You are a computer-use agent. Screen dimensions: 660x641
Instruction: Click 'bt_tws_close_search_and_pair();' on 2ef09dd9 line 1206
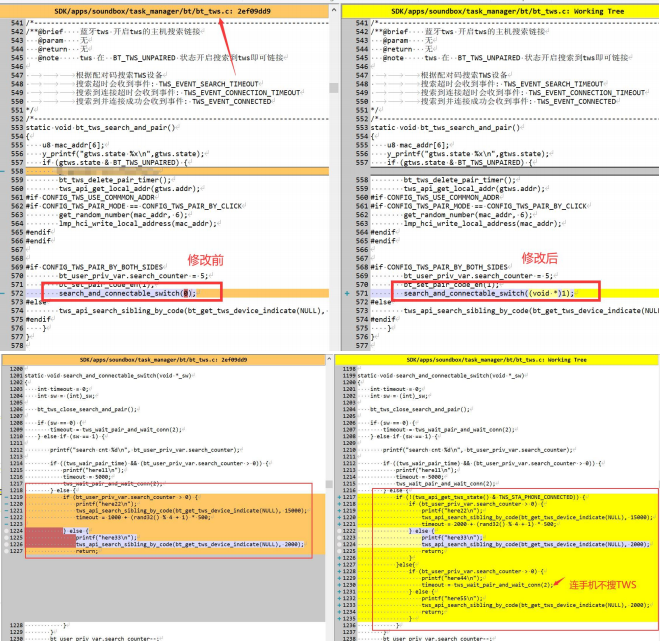(x=87, y=409)
